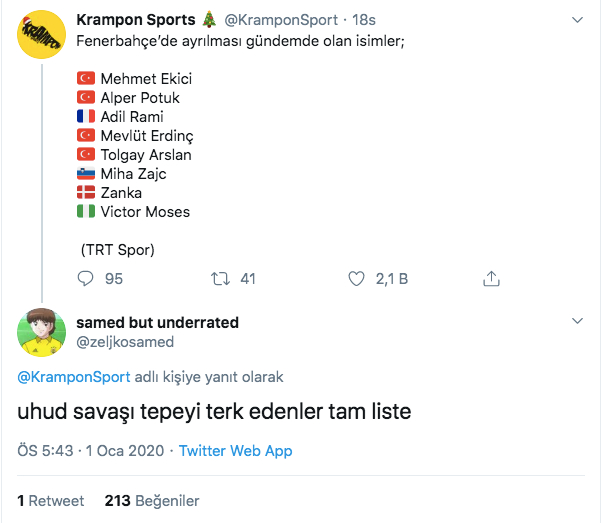Open the share icon on the tweet
The image size is (605, 523).
pos(491,279)
